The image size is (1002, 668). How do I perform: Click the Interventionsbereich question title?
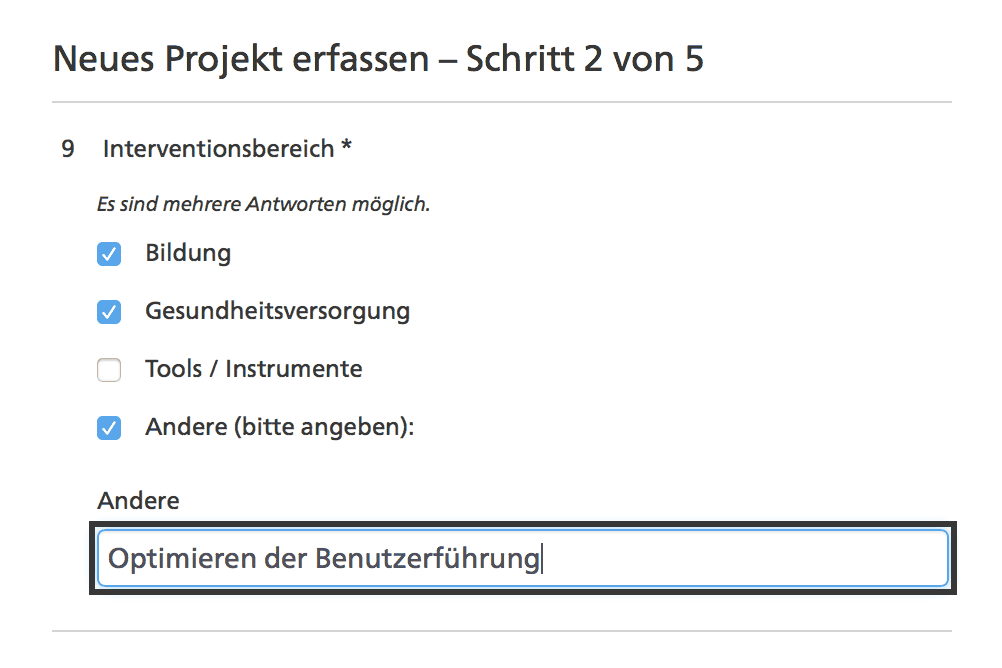pos(218,149)
